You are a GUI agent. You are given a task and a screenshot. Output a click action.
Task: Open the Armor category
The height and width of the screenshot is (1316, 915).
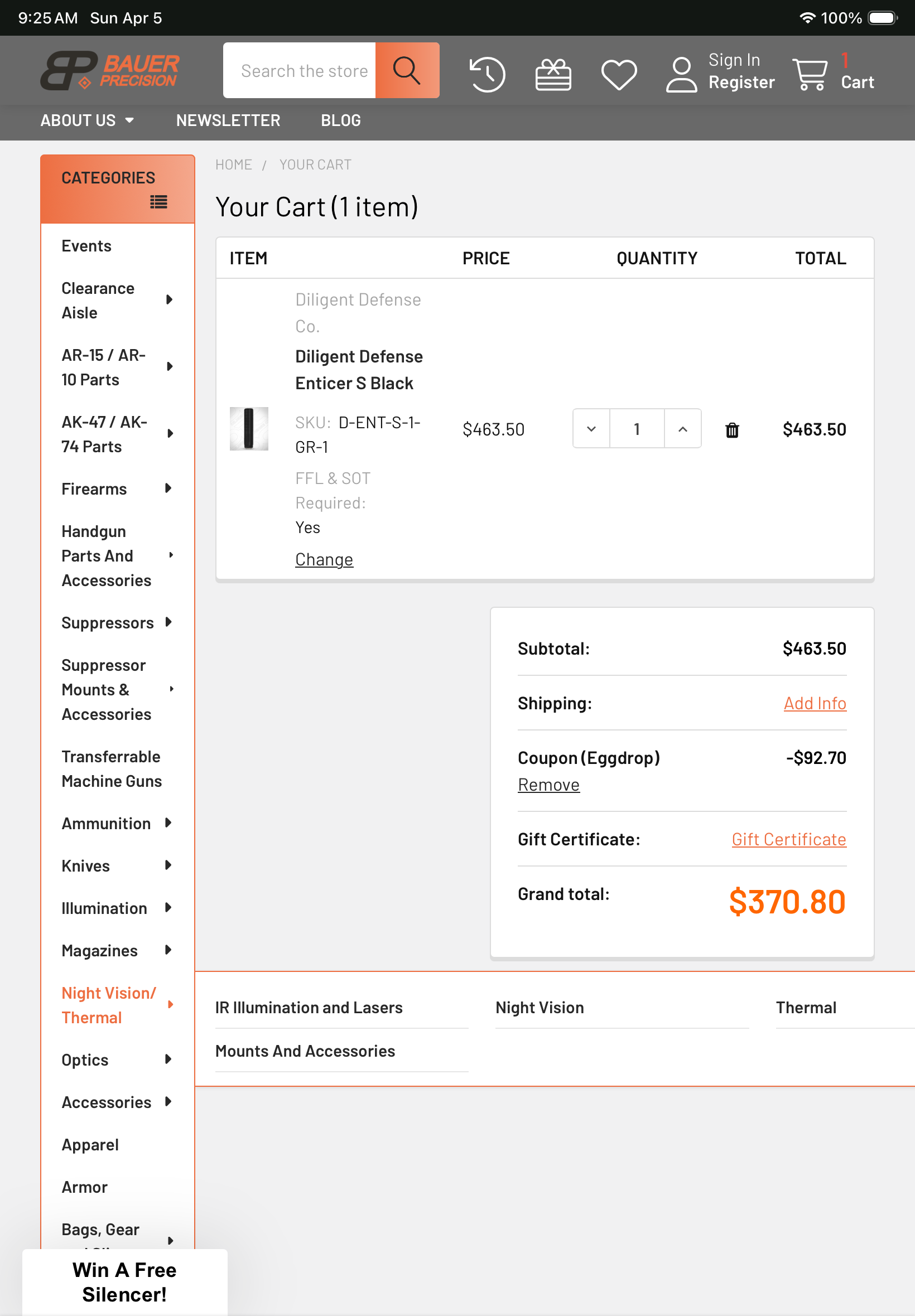pyautogui.click(x=84, y=1188)
